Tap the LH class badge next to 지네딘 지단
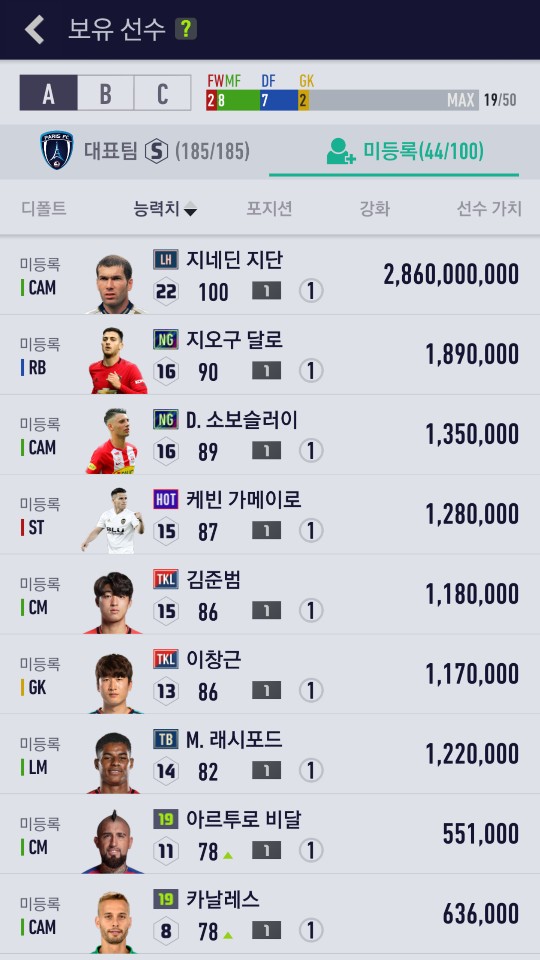 [x=166, y=259]
